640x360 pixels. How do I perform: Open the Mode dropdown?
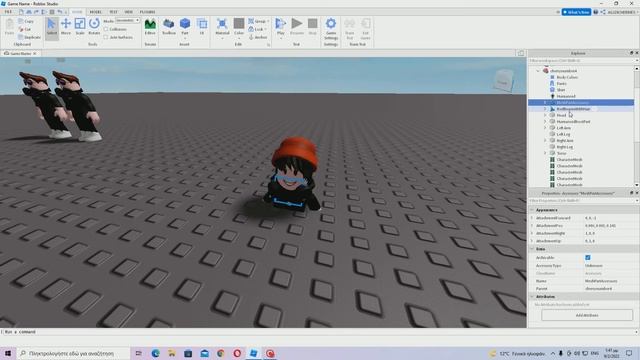[x=128, y=20]
